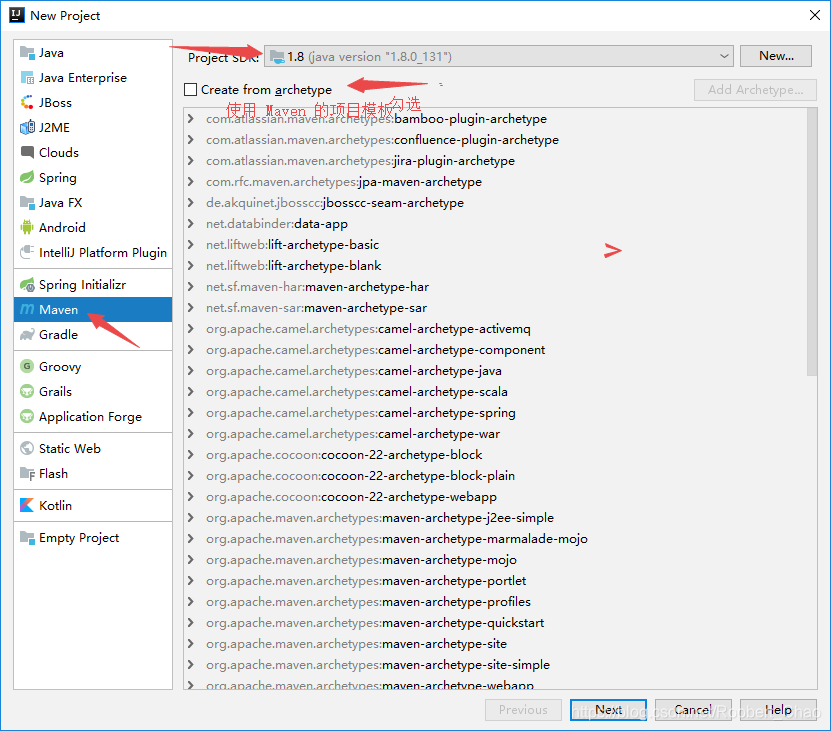Select Spring project type

pos(93,177)
